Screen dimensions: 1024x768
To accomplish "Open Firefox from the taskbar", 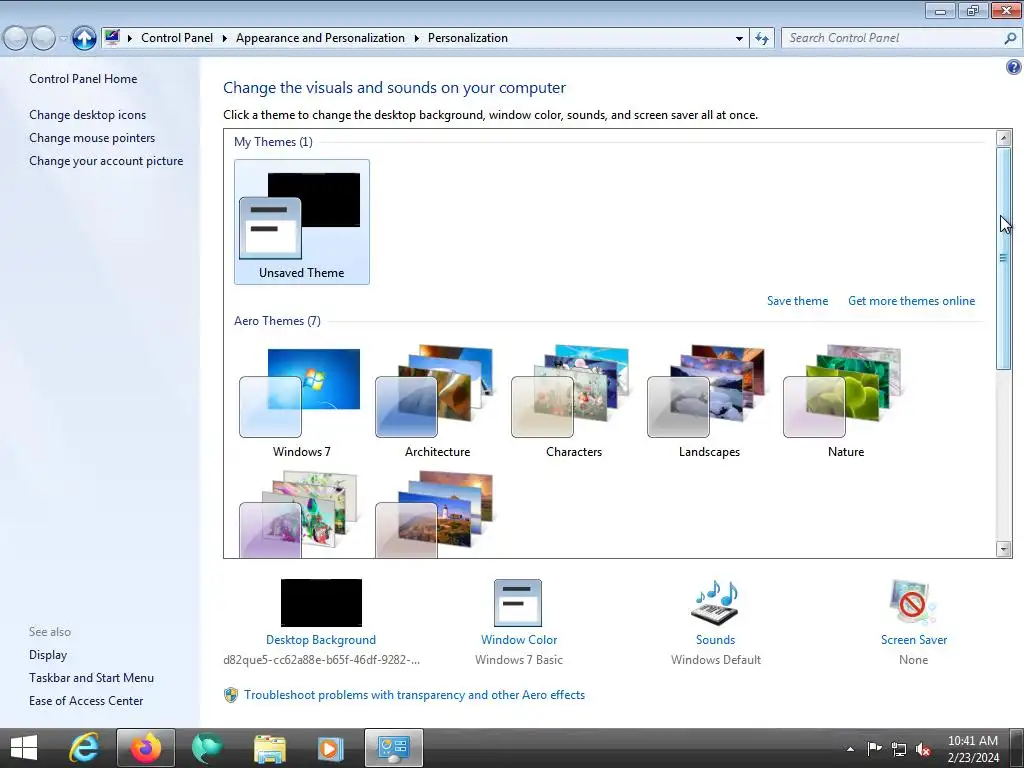I will click(146, 748).
